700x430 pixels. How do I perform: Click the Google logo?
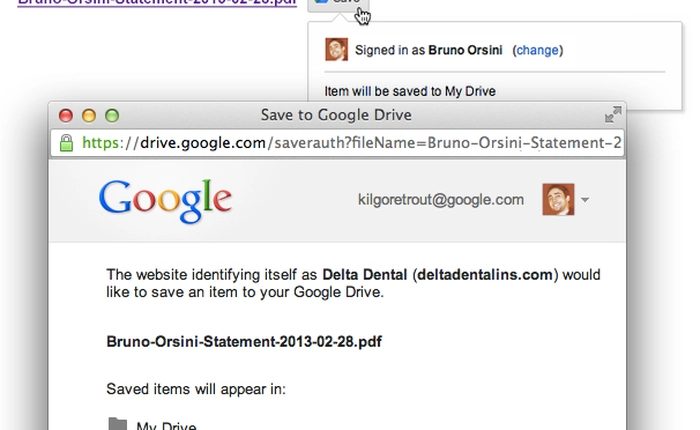point(165,200)
